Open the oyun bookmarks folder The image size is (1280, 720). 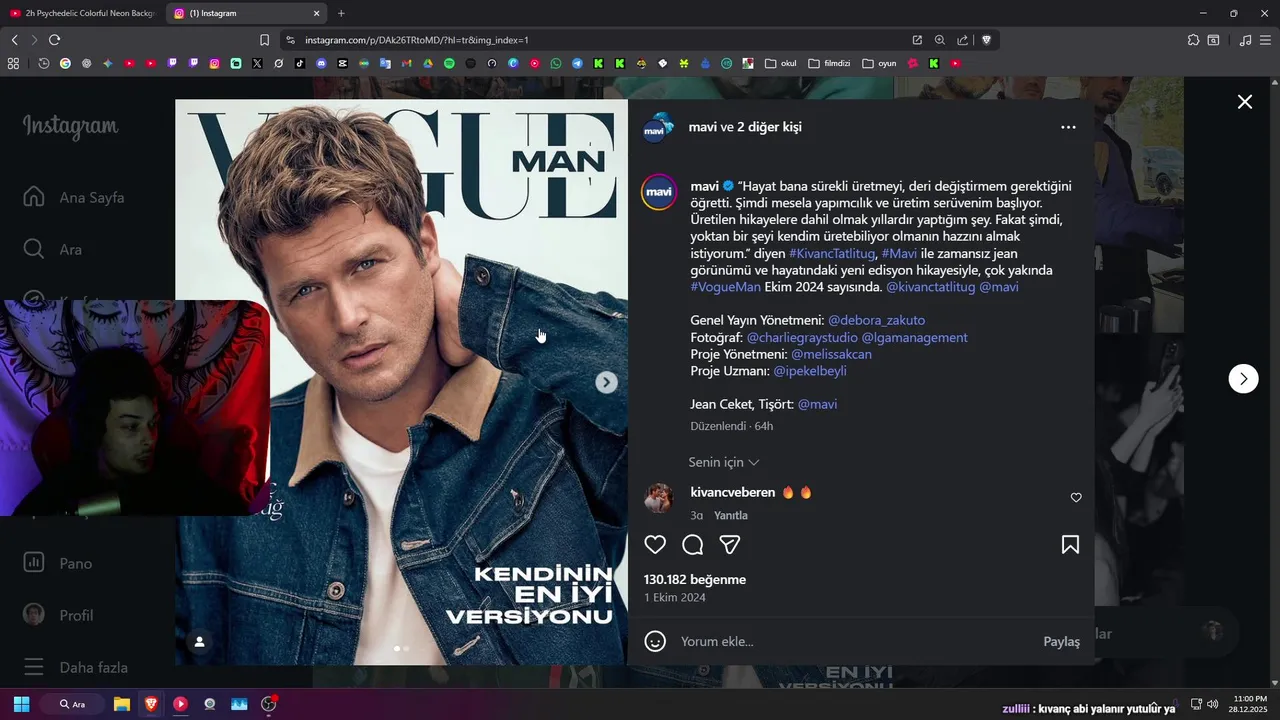pyautogui.click(x=879, y=63)
